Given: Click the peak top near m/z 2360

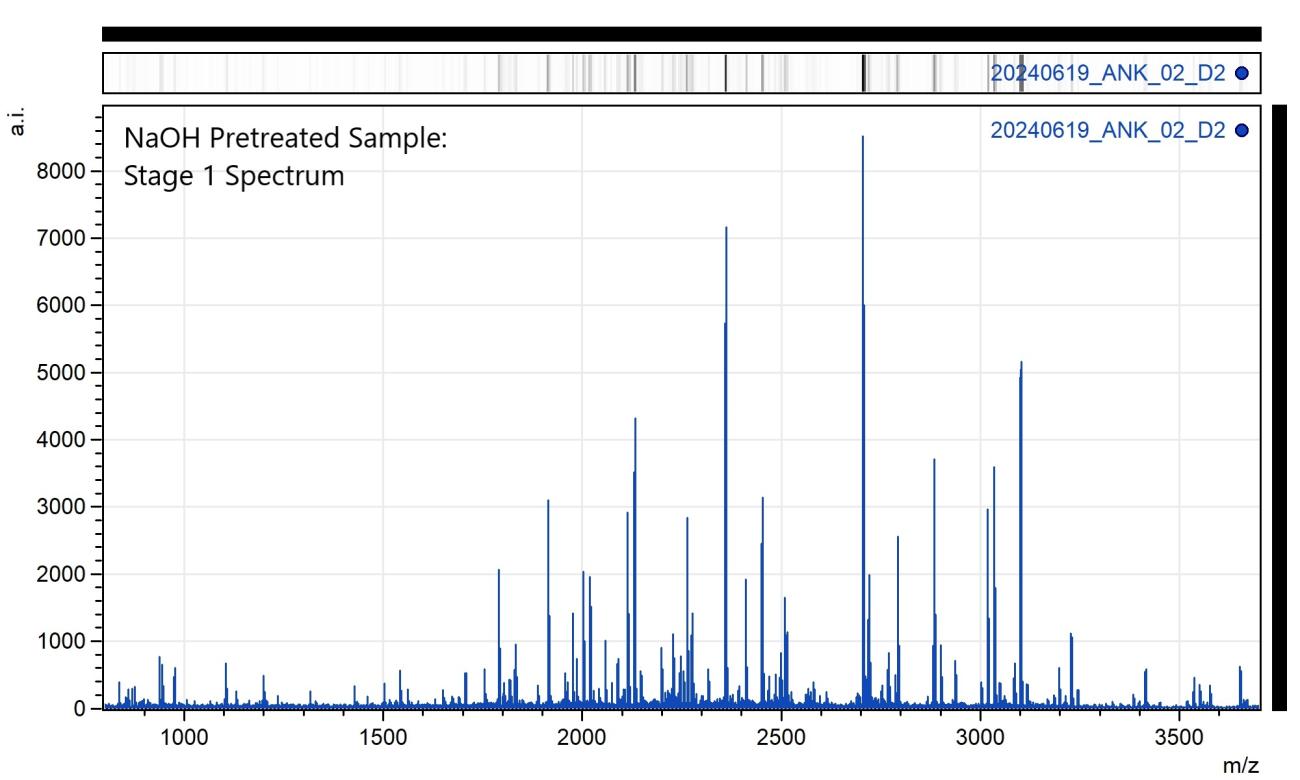Looking at the screenshot, I should point(726,230).
